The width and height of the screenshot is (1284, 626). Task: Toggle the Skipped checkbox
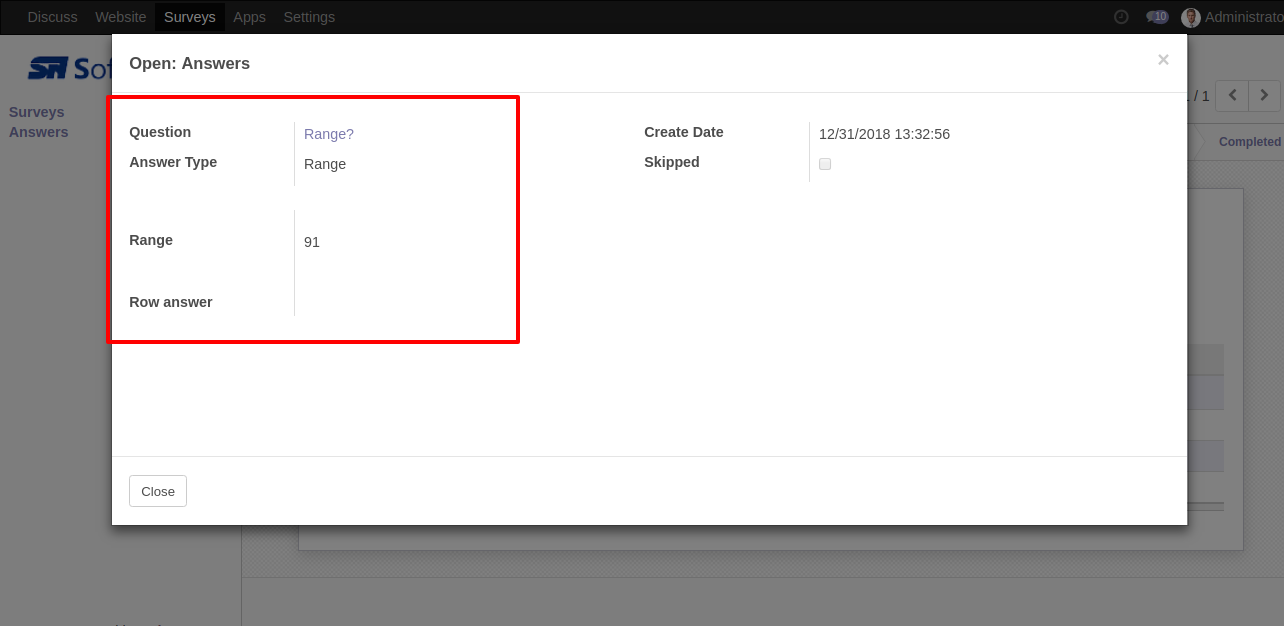825,164
